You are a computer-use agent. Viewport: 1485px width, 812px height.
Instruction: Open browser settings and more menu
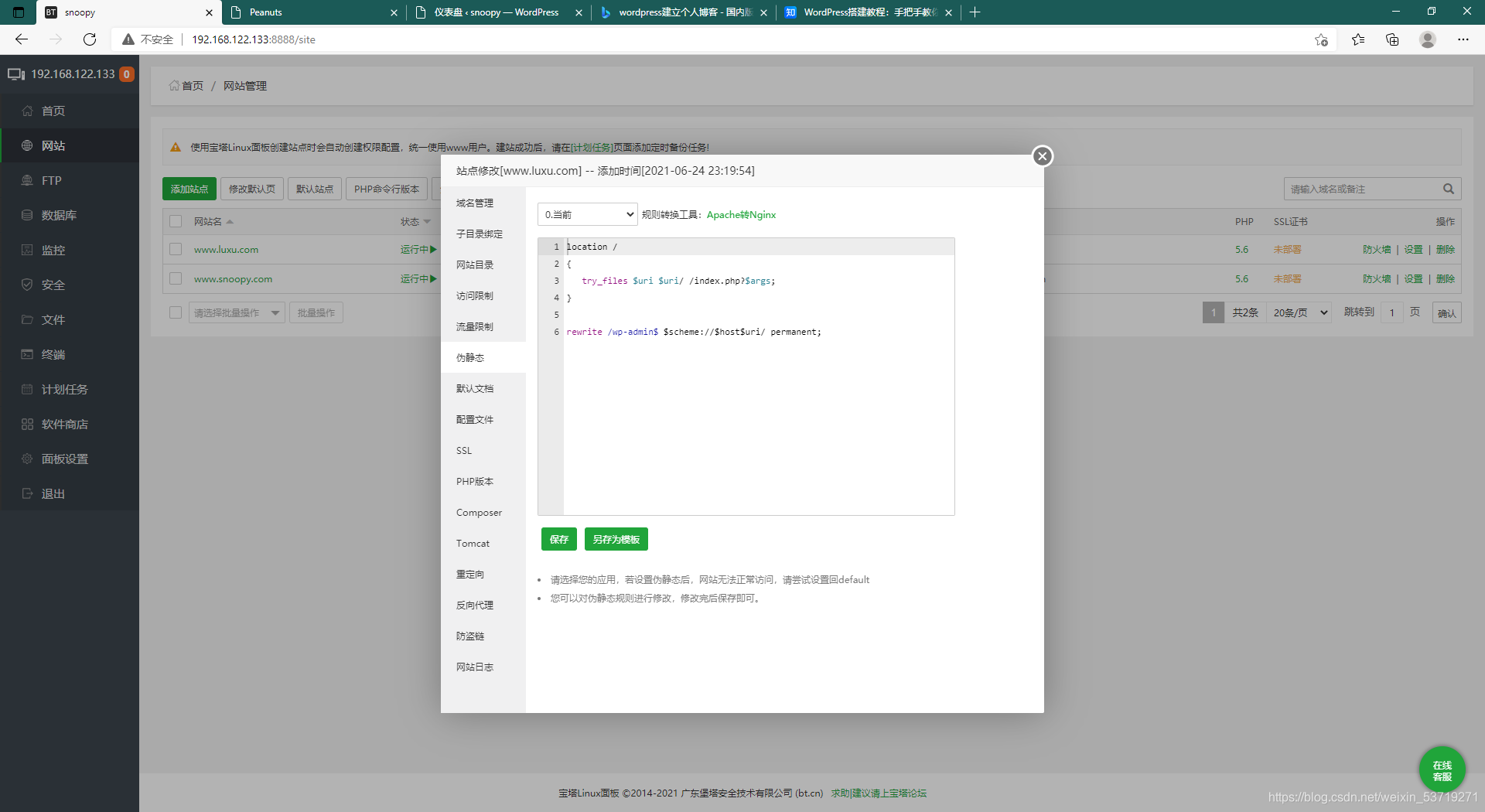pyautogui.click(x=1463, y=39)
